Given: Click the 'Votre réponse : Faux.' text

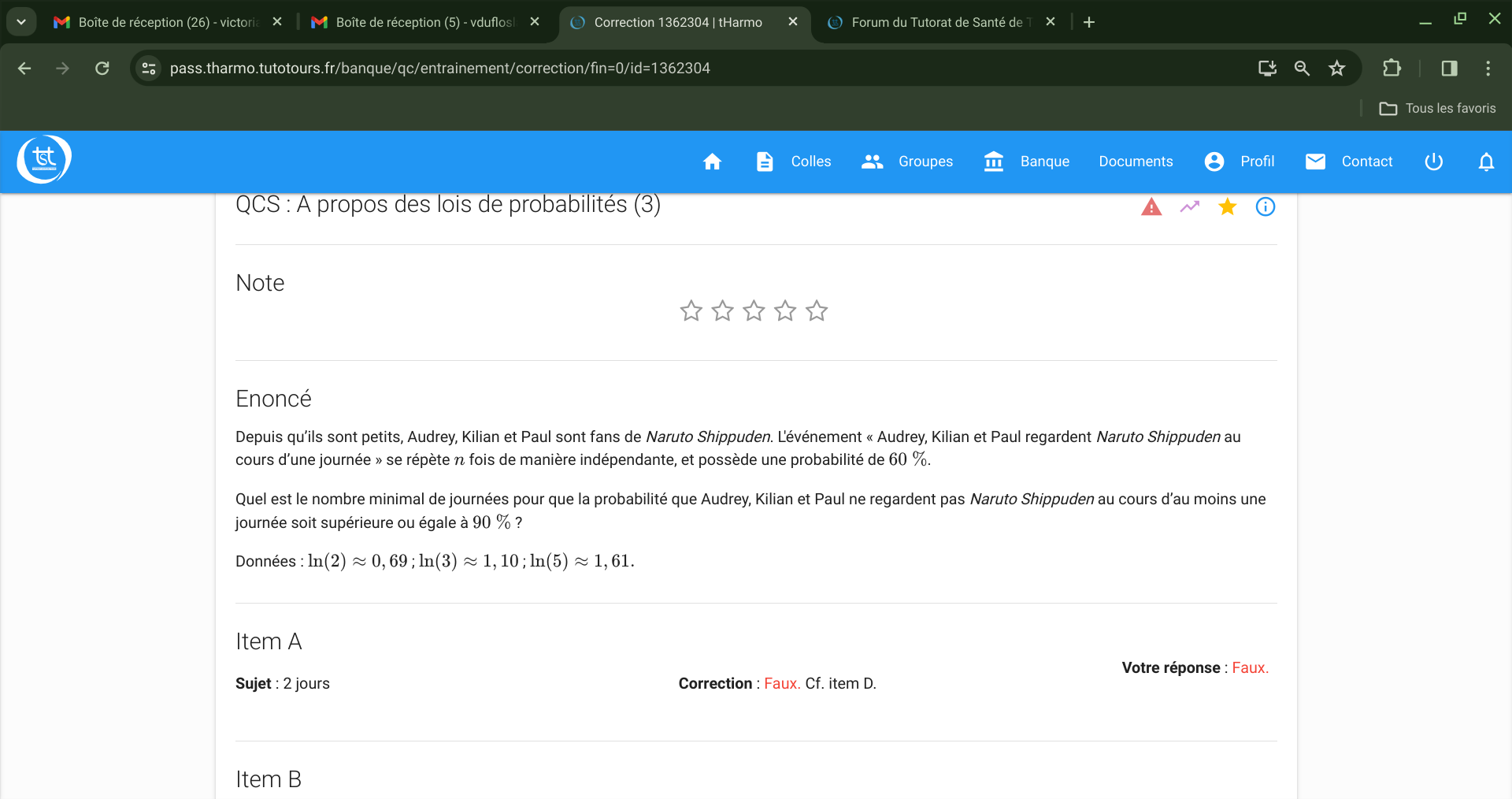Looking at the screenshot, I should tap(1195, 667).
